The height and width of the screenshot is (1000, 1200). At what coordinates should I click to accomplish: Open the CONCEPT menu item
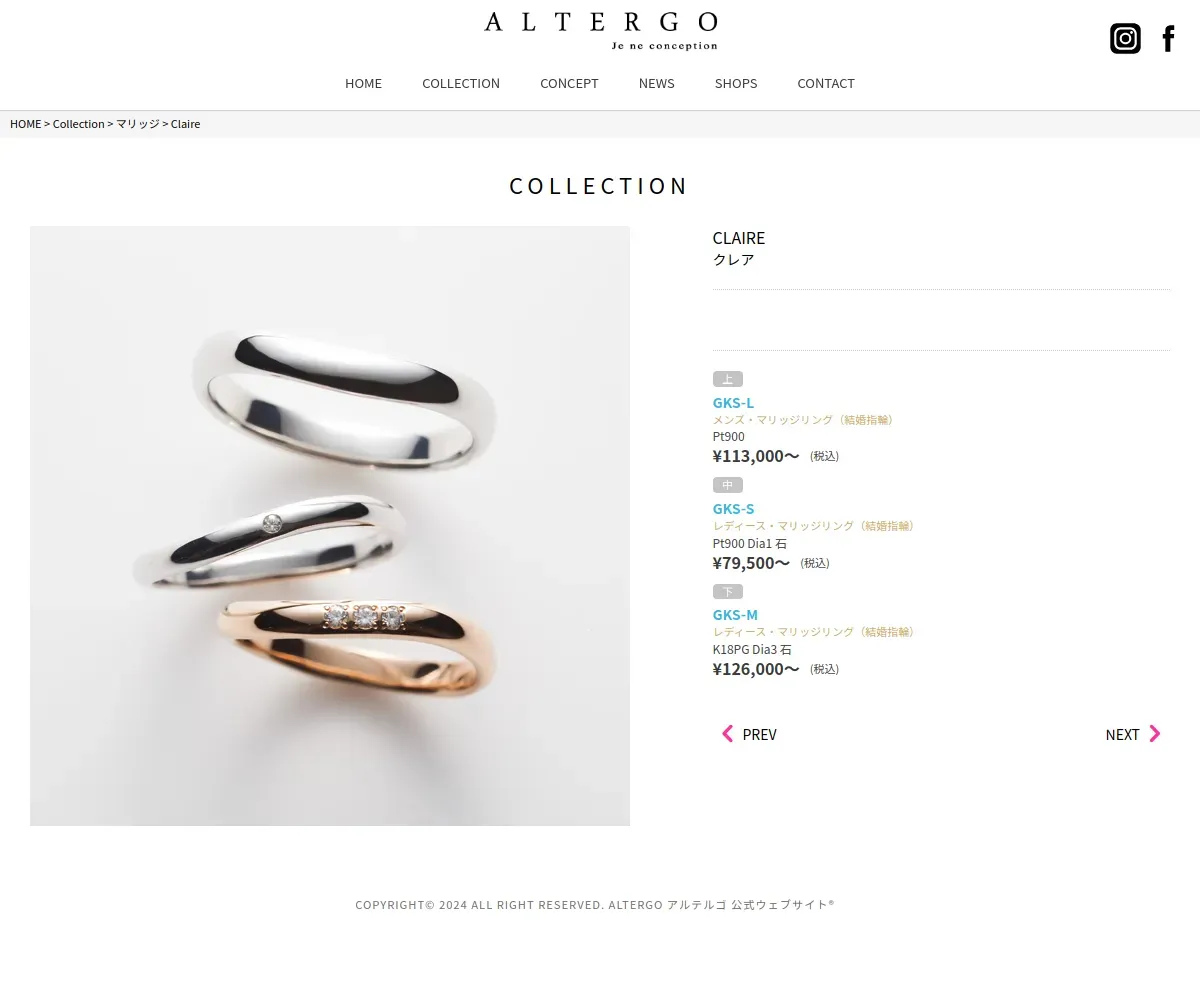coord(569,83)
